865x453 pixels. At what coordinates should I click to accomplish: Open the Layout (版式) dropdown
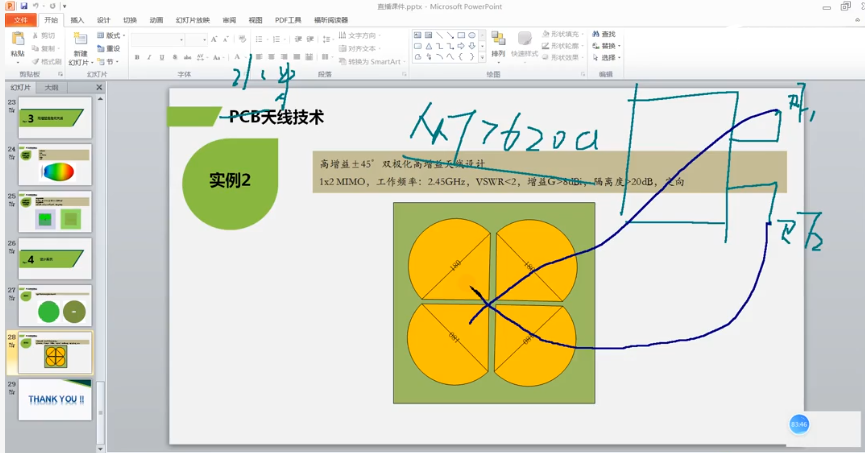(x=111, y=35)
